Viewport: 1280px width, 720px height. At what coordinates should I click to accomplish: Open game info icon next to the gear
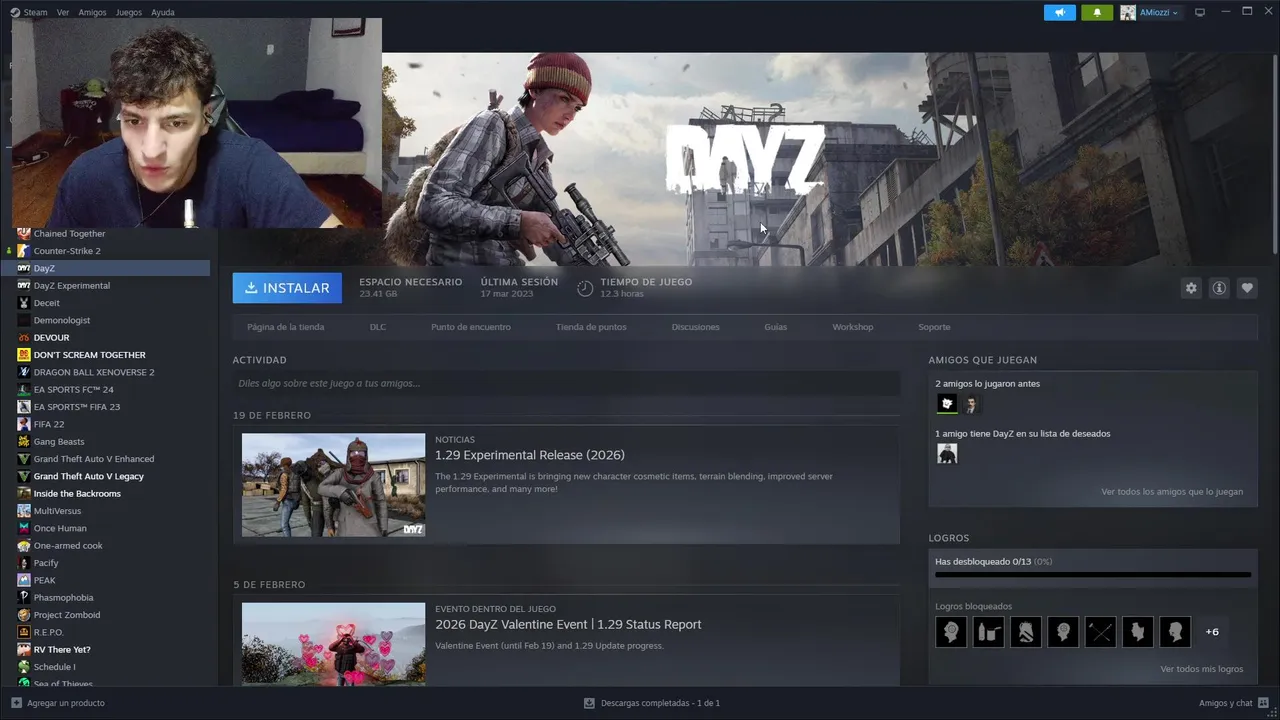tap(1219, 288)
